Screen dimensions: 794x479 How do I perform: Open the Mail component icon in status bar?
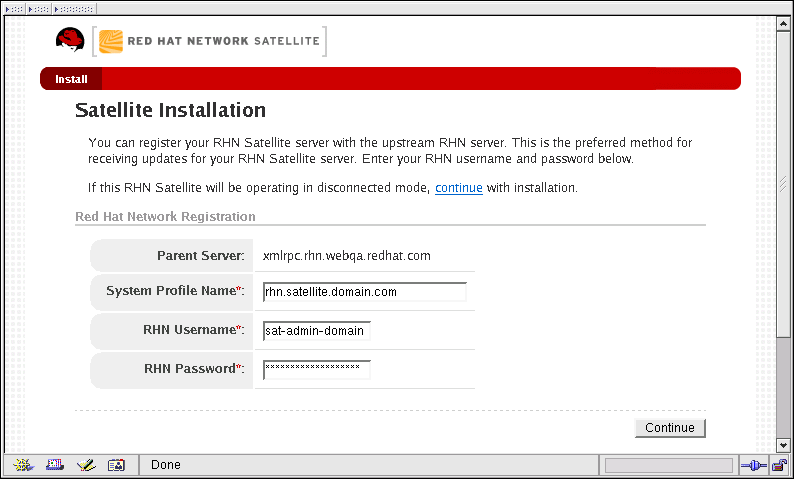click(55, 465)
